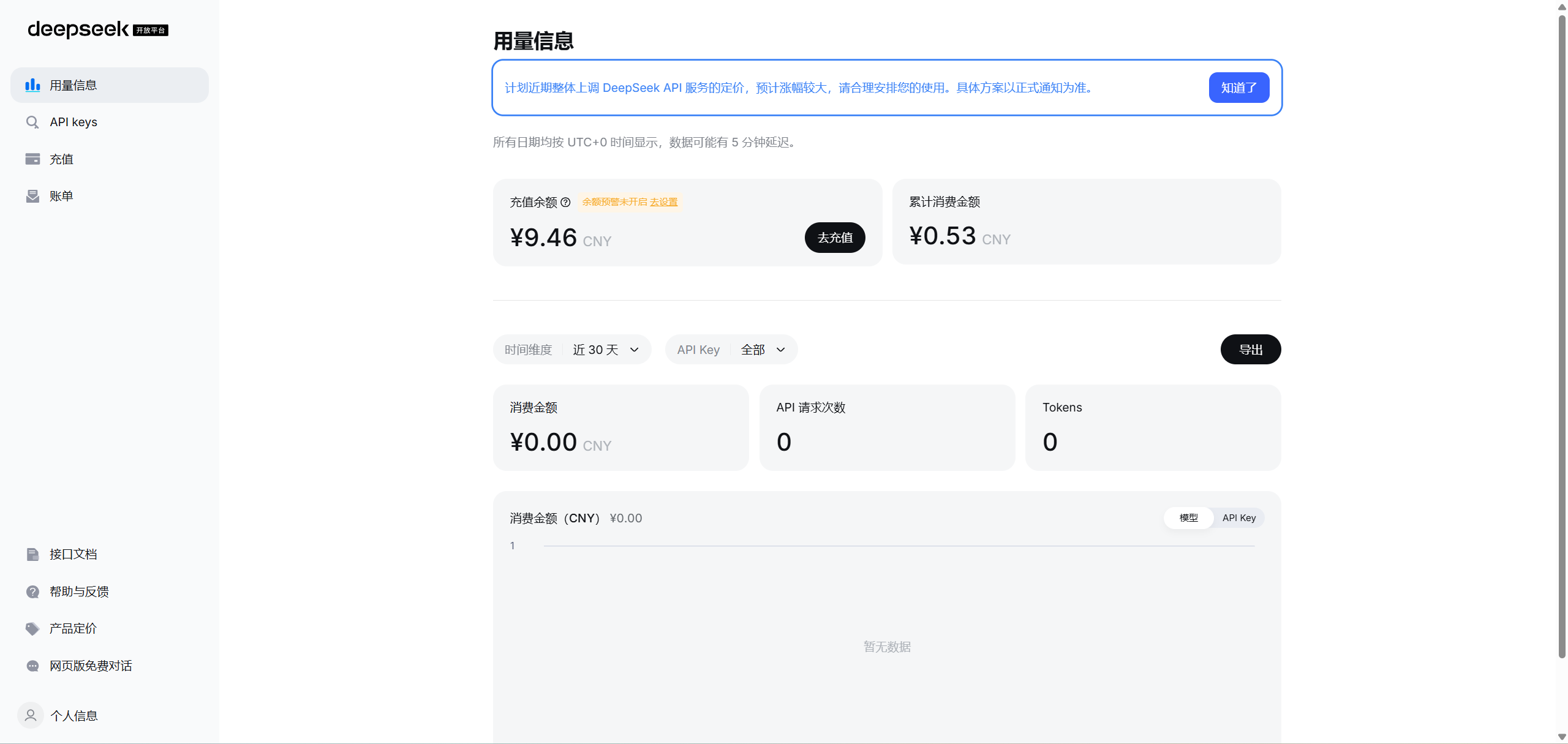Click the API 请求次数 label
The width and height of the screenshot is (1568, 744).
tap(811, 408)
